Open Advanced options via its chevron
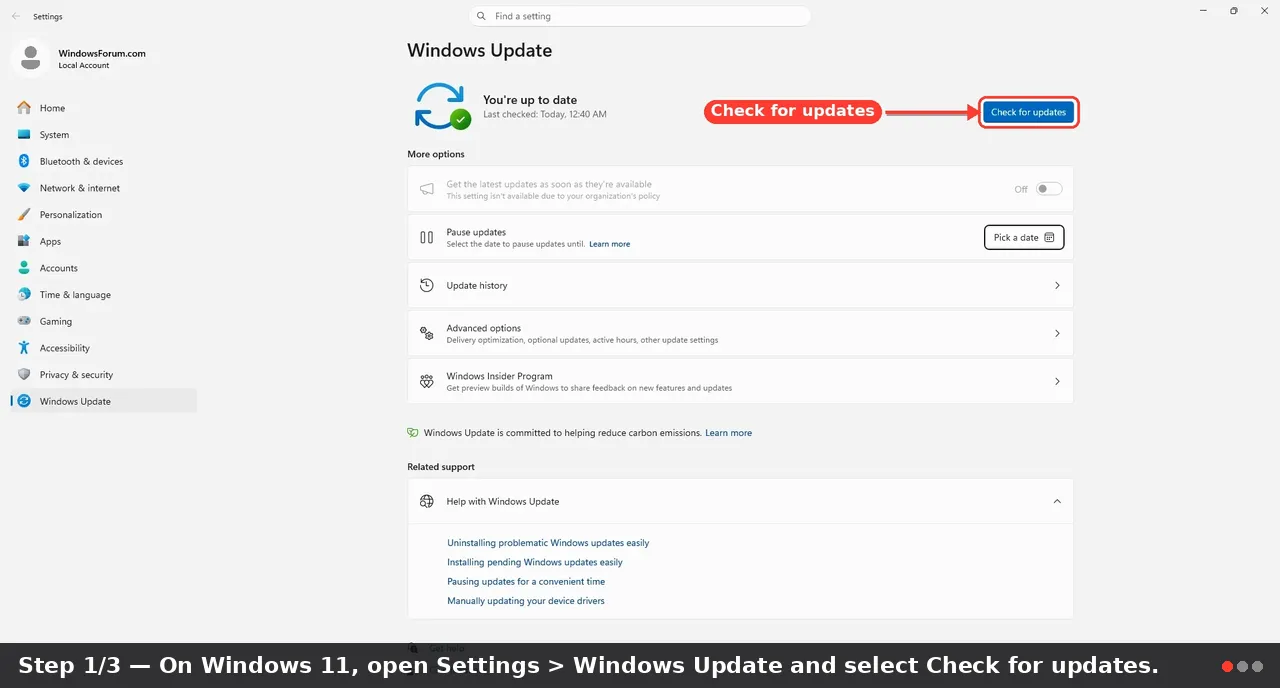Viewport: 1280px width, 688px height. (x=1057, y=333)
